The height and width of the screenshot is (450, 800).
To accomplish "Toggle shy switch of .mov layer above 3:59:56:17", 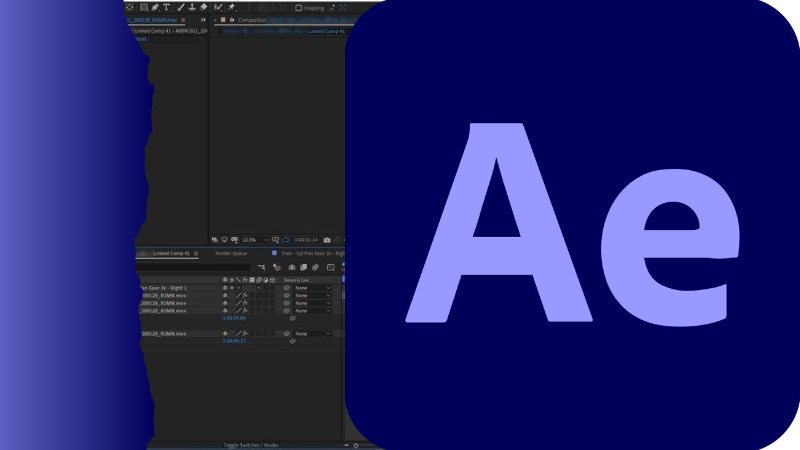I will [225, 334].
